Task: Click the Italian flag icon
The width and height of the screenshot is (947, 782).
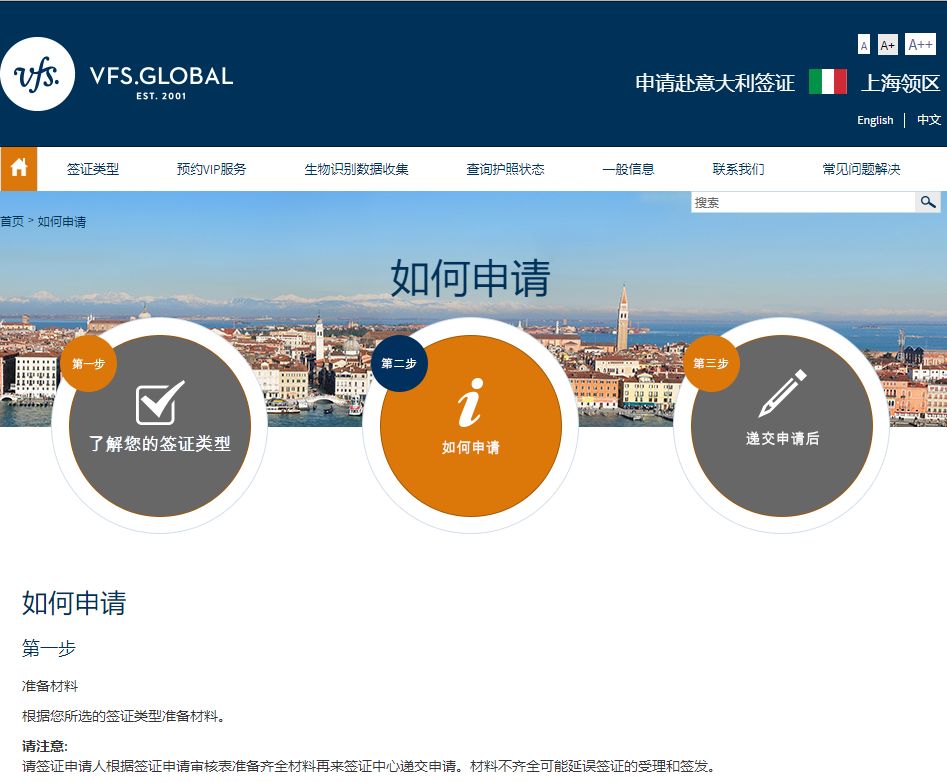Action: 827,82
